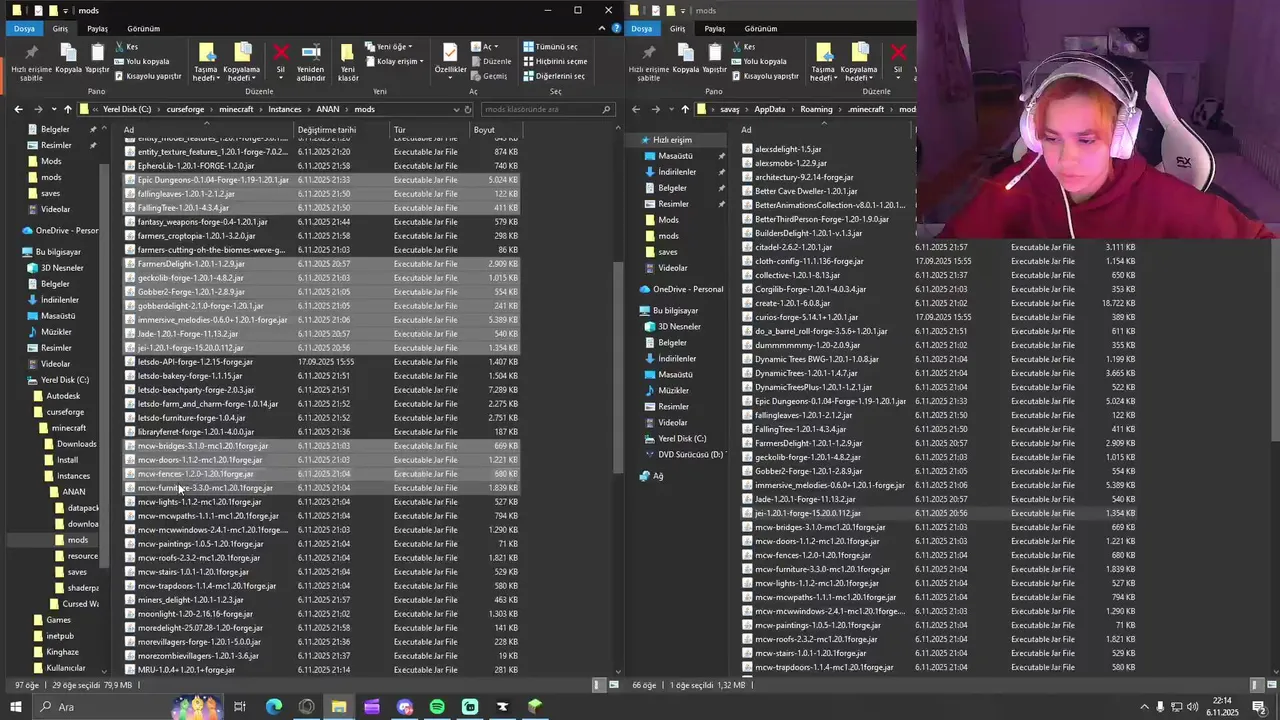Expand left window address bar history dropdown
Viewport: 1280px width, 720px height.
coord(457,109)
